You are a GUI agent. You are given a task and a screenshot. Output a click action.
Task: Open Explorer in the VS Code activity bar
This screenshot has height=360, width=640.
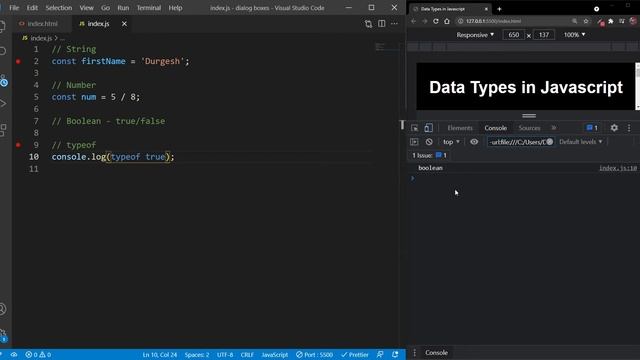pyautogui.click(x=2, y=26)
